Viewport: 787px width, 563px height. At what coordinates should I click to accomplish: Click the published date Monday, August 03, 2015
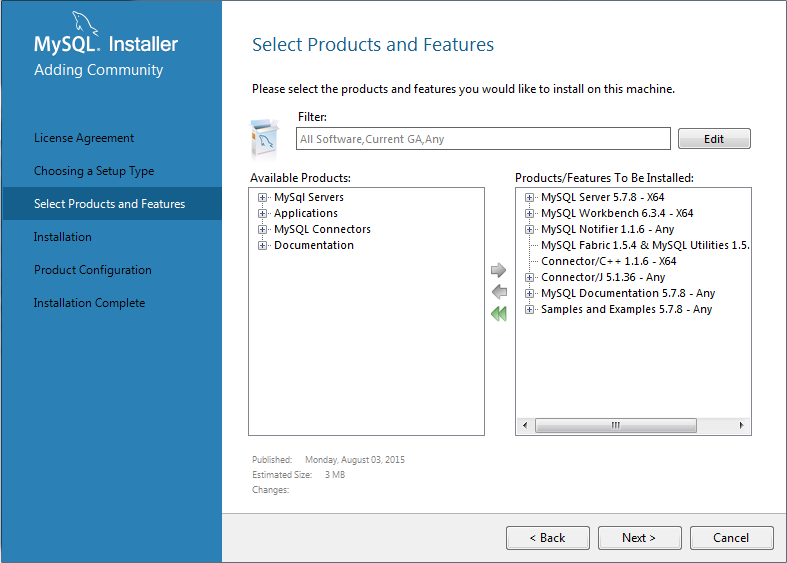pyautogui.click(x=355, y=460)
